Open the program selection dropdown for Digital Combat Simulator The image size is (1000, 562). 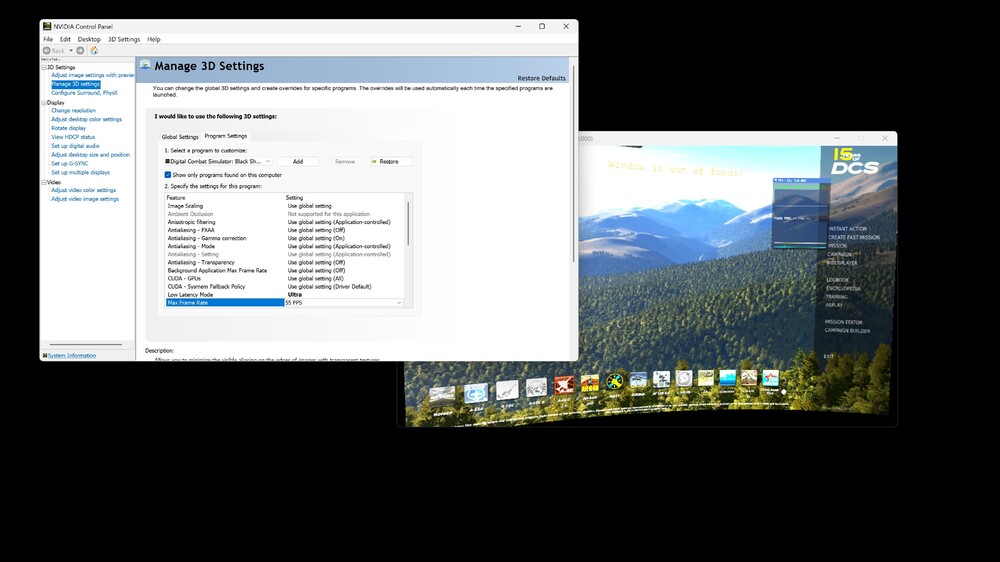(x=218, y=161)
